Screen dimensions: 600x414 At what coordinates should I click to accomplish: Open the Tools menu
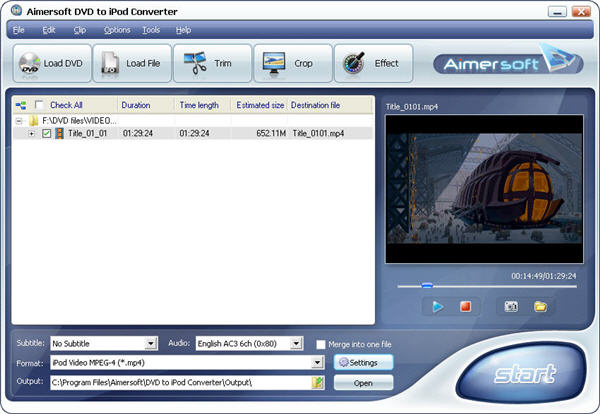pos(151,30)
